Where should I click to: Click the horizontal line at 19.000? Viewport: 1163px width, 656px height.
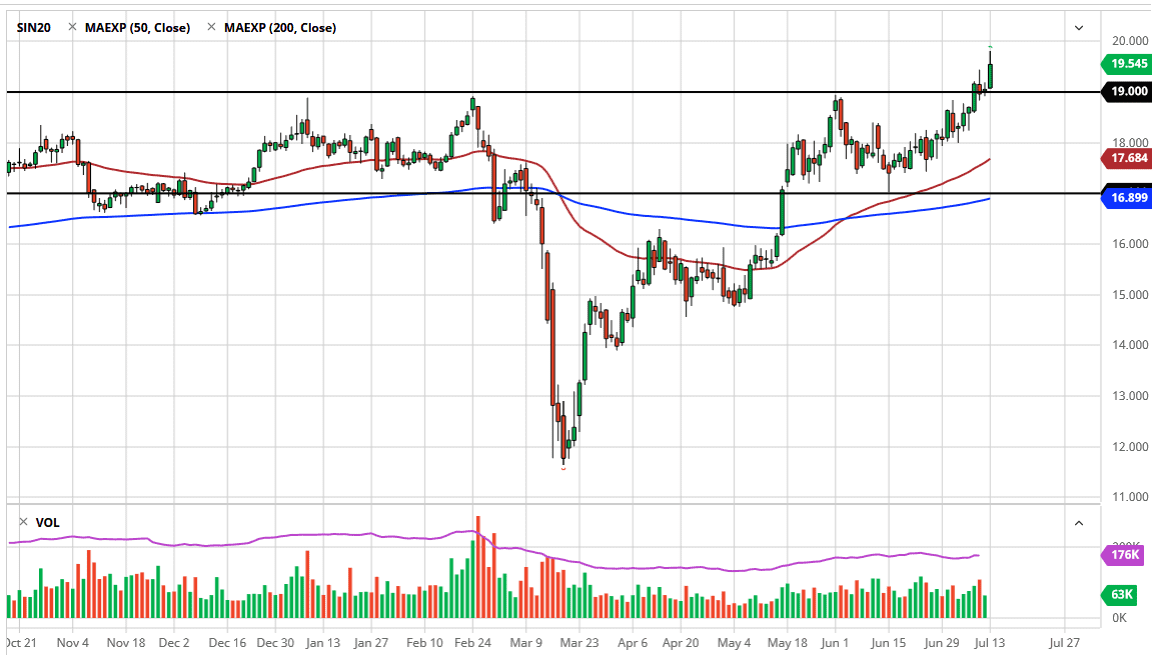600,92
